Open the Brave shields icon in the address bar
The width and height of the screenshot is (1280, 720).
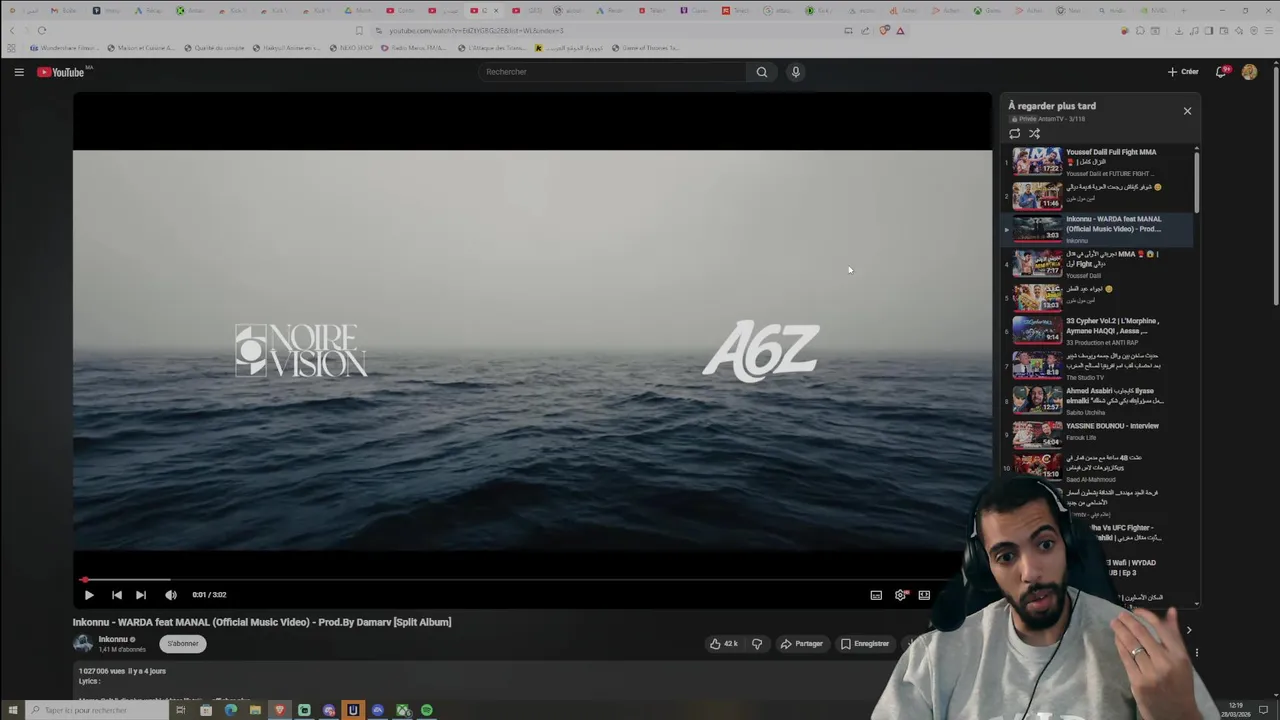(x=884, y=31)
